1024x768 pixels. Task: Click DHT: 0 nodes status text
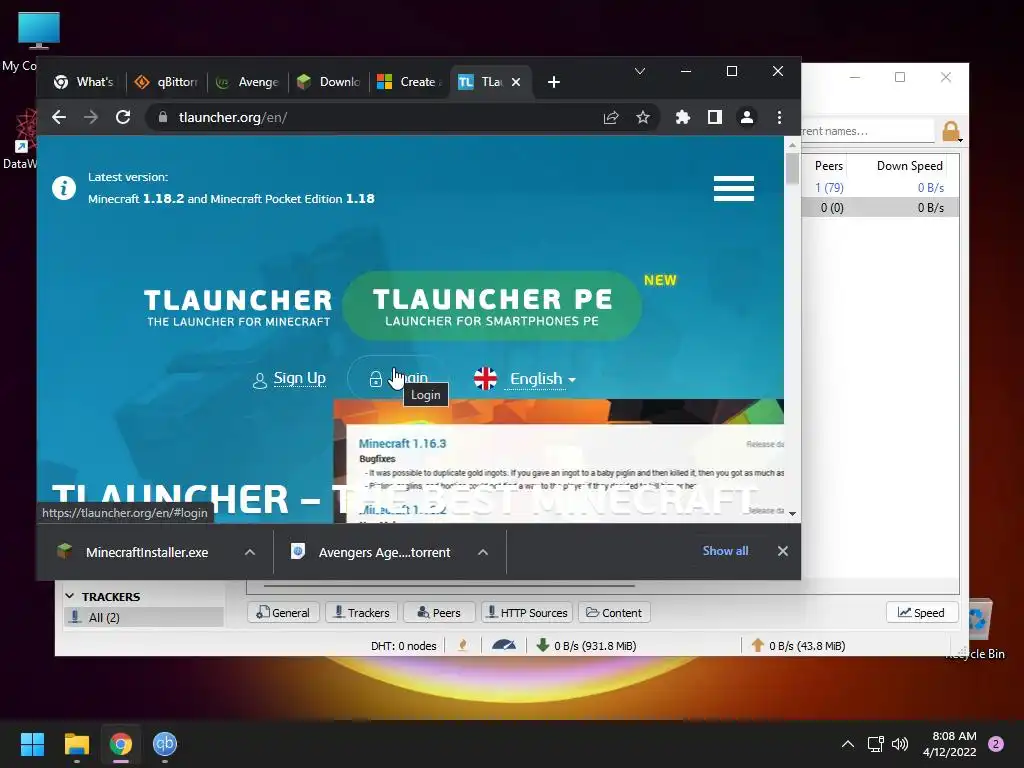coord(404,646)
